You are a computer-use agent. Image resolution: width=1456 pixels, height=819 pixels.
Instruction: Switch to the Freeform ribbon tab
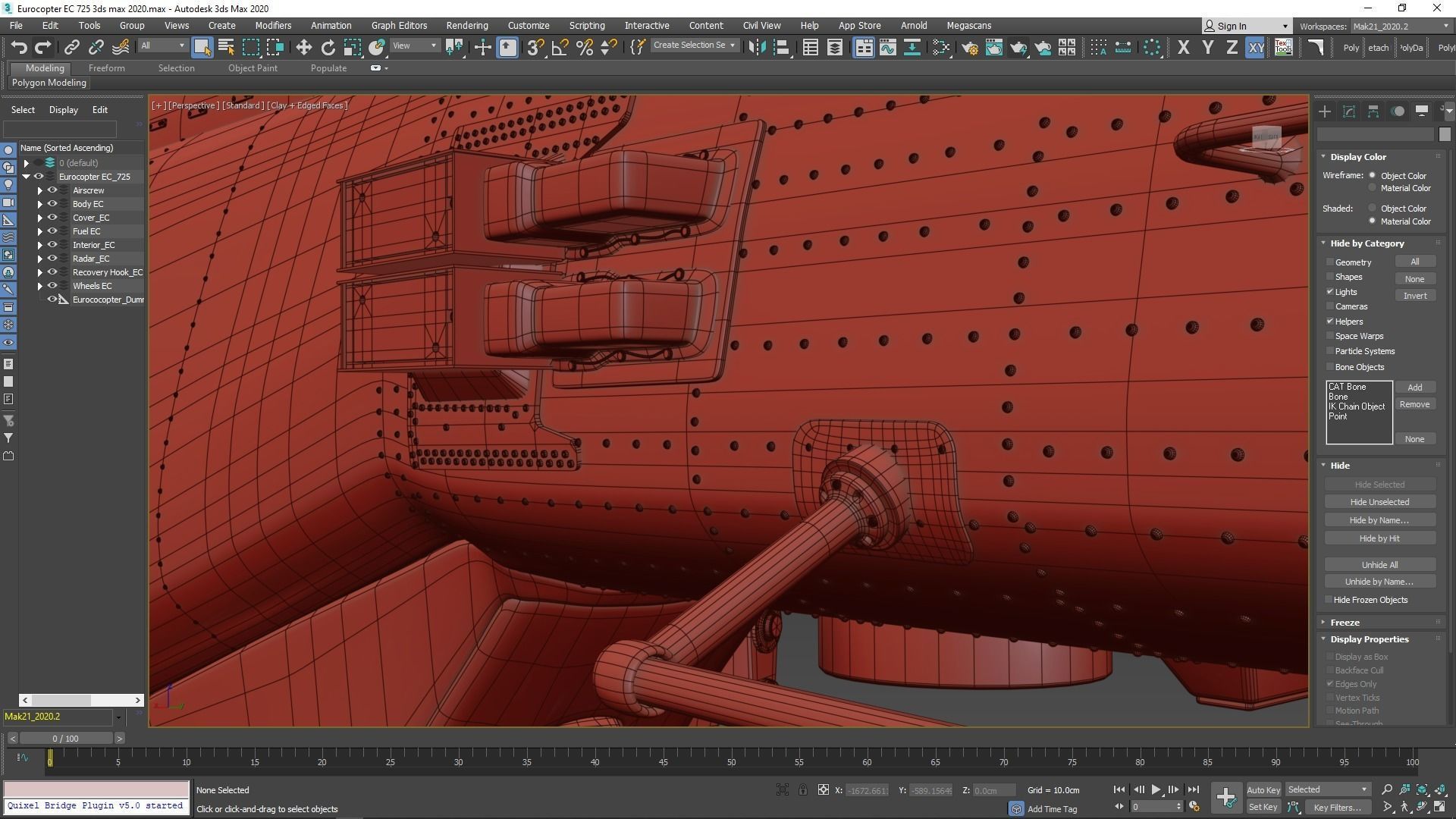106,68
